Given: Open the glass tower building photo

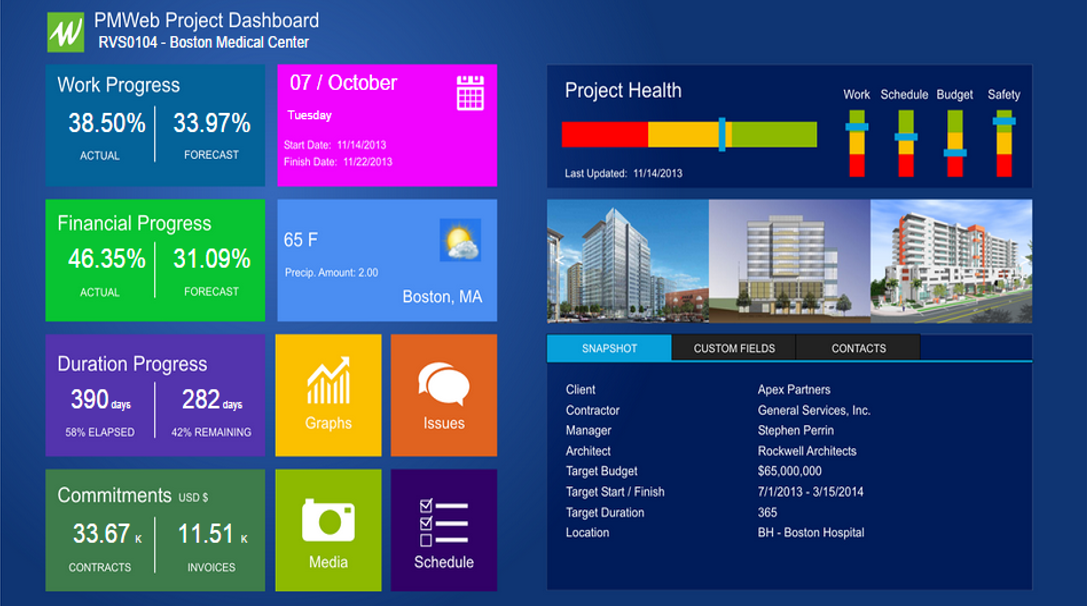Looking at the screenshot, I should click(628, 261).
